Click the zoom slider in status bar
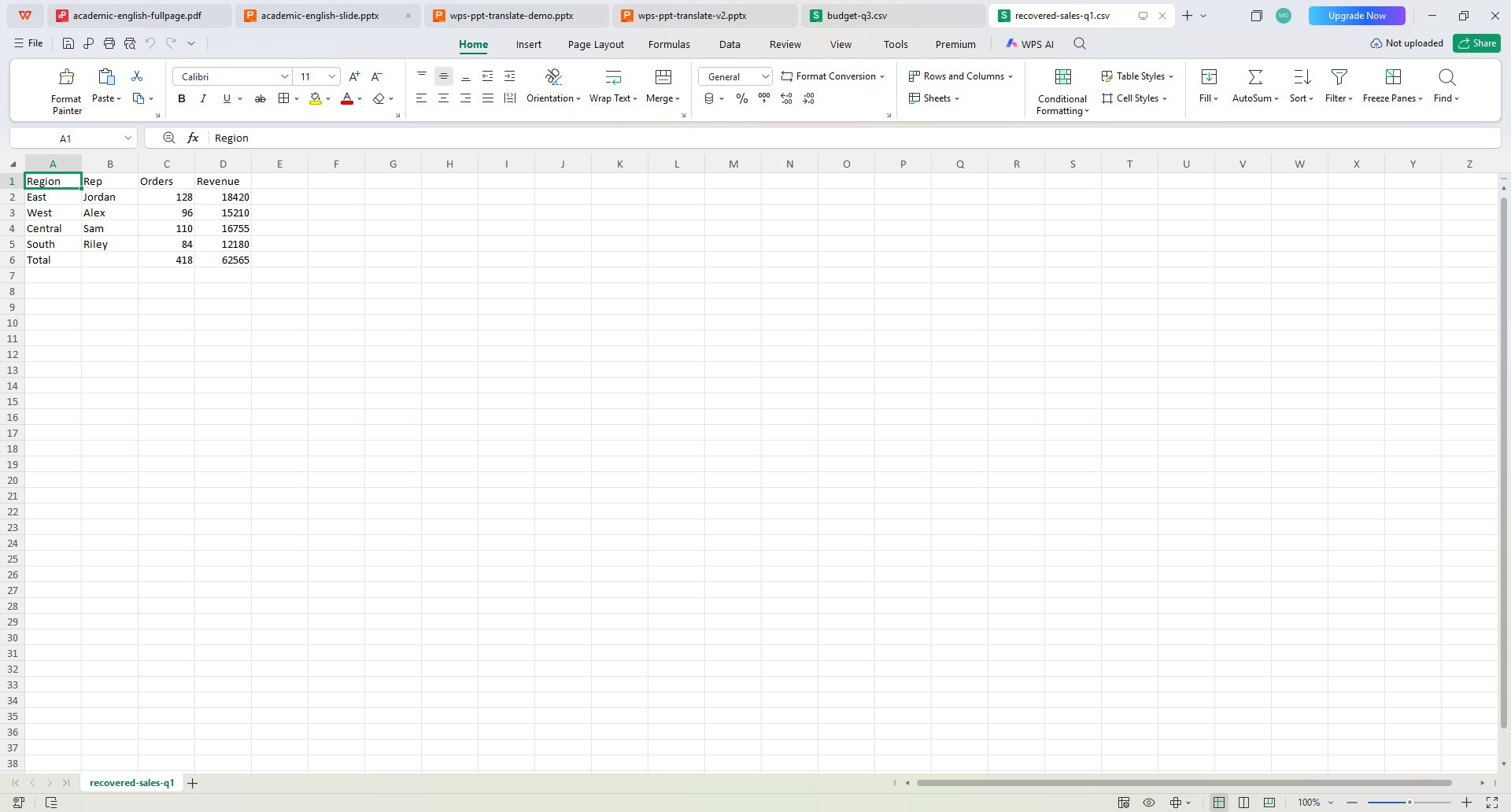 tap(1409, 803)
